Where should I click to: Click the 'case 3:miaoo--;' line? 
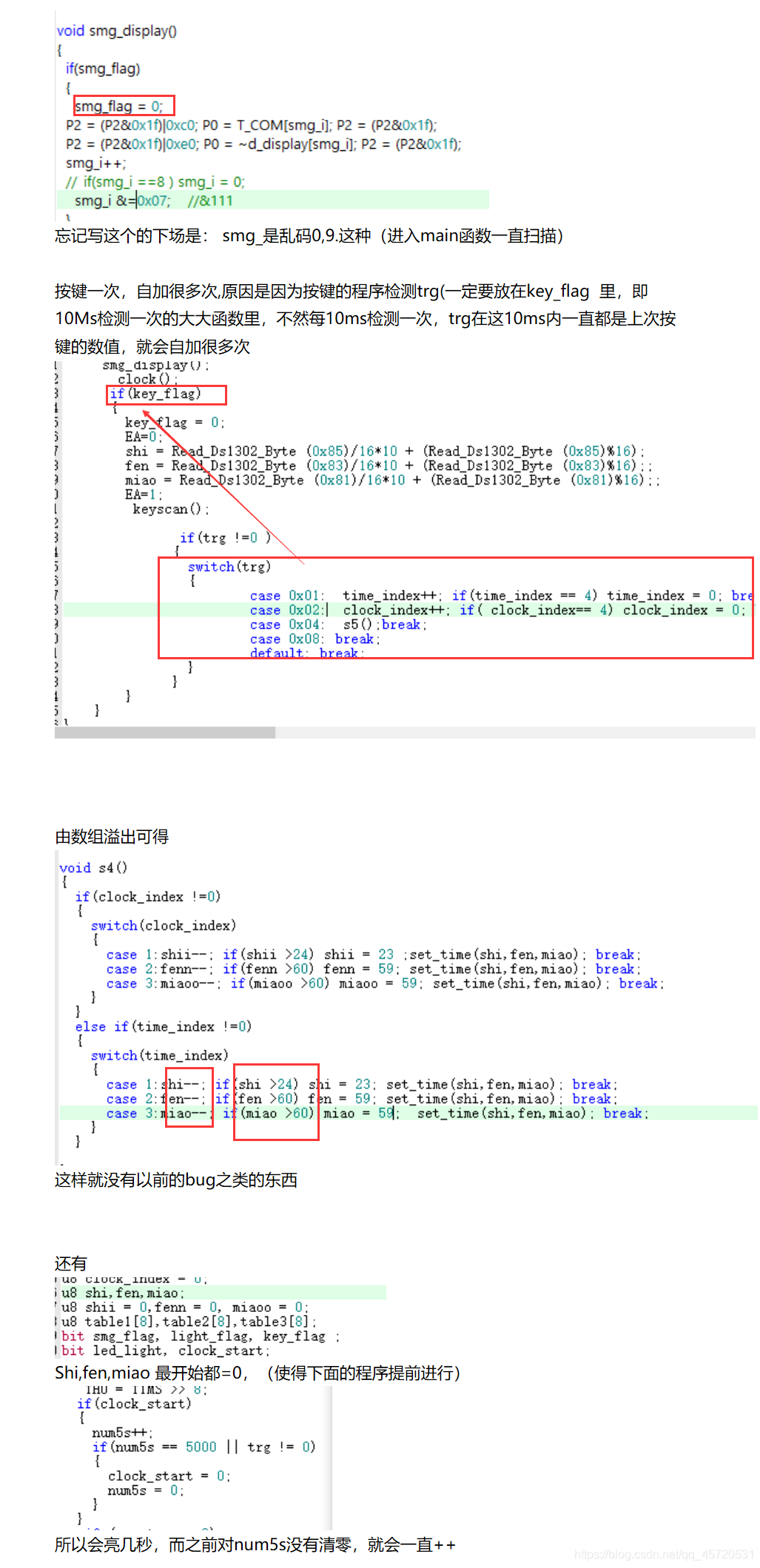[x=386, y=983]
